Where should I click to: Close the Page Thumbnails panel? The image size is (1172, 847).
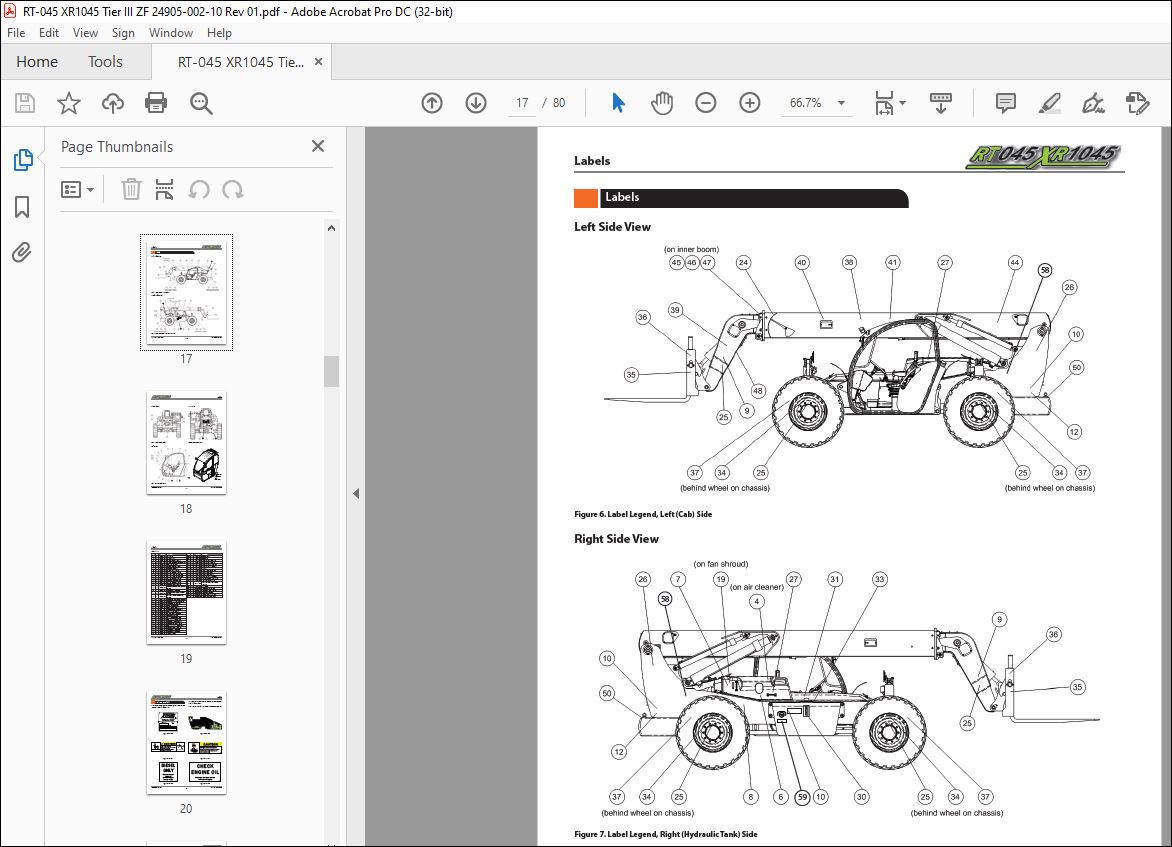318,147
